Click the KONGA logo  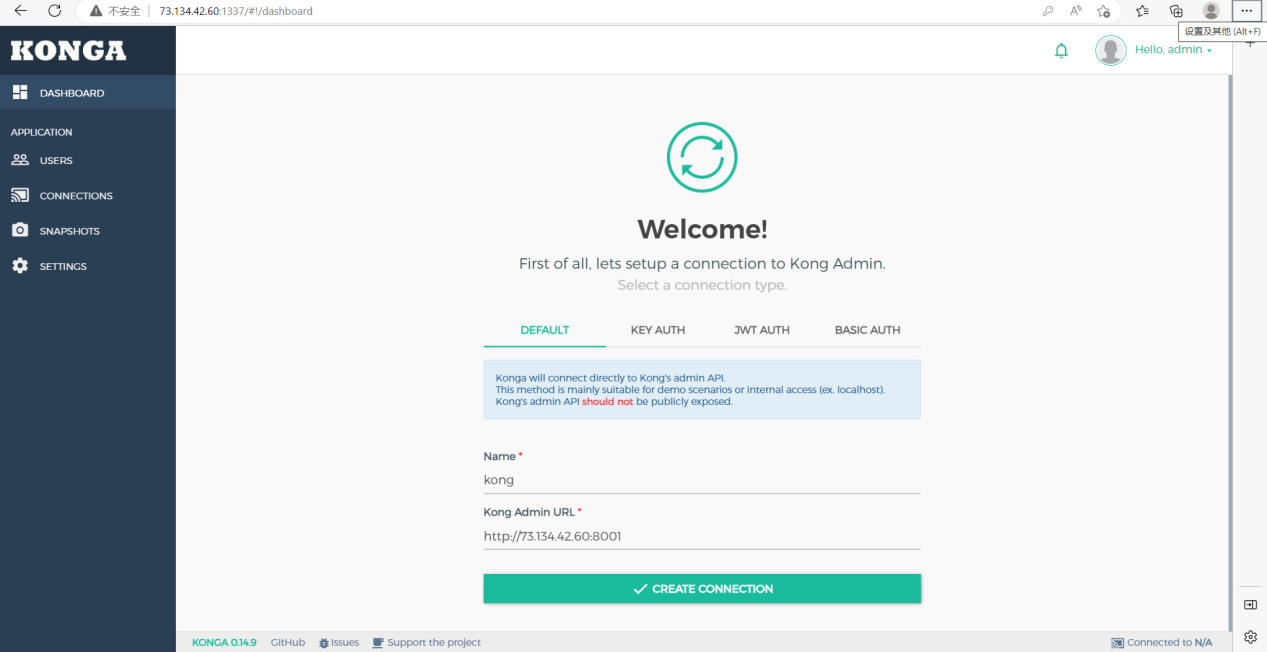coord(68,50)
